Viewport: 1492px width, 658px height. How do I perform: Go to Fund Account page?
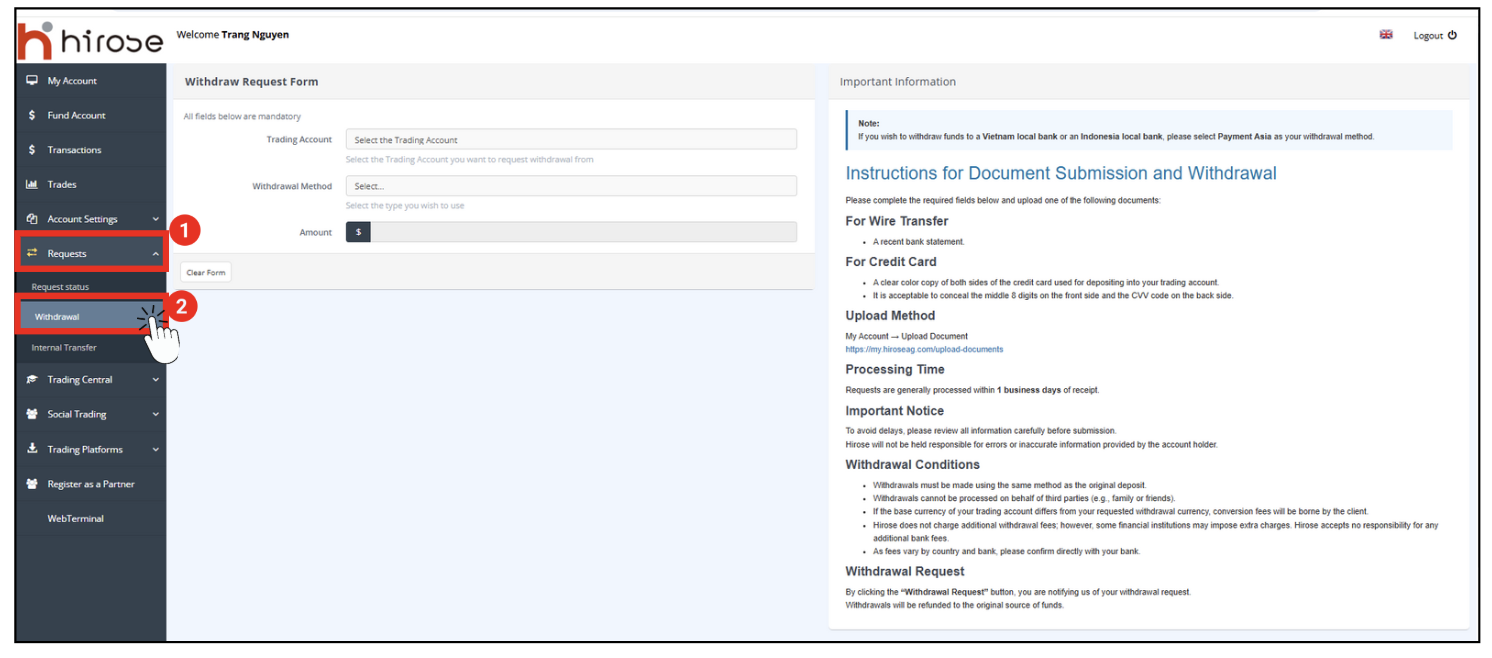tap(76, 116)
